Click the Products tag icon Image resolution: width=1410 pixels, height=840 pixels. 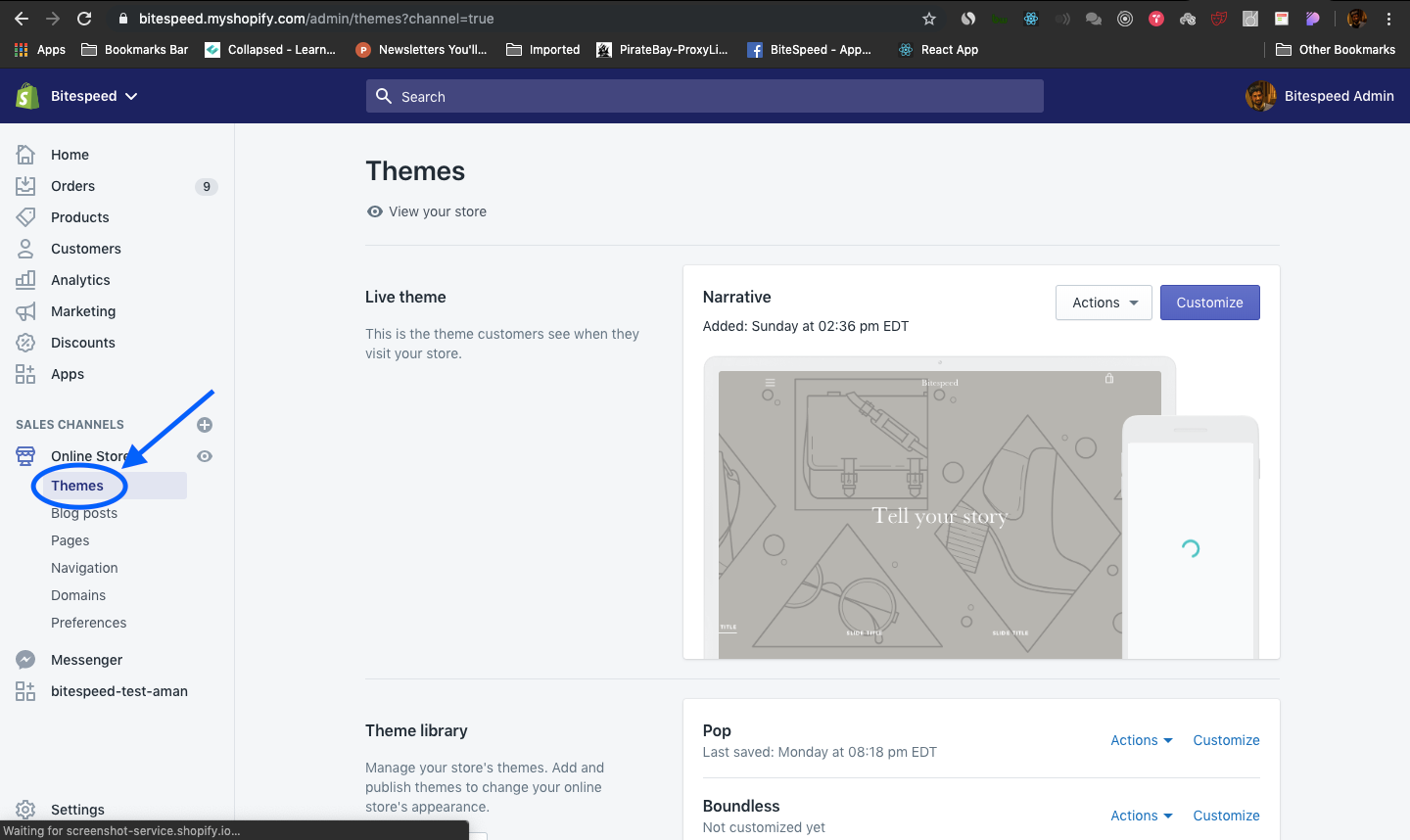25,217
